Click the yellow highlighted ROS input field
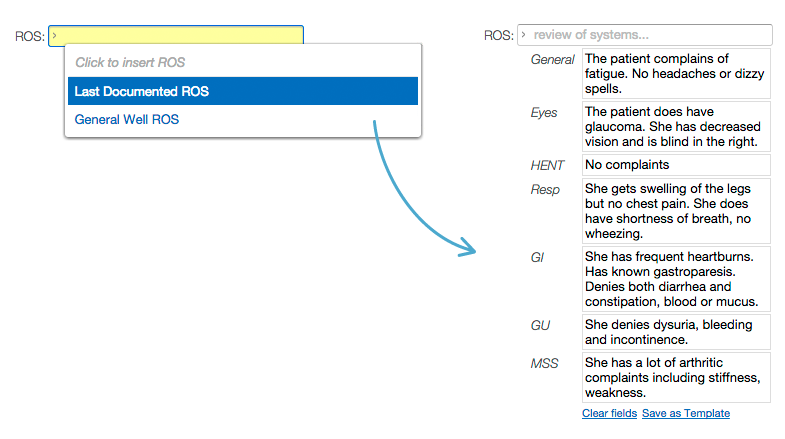The height and width of the screenshot is (439, 785). [176, 36]
